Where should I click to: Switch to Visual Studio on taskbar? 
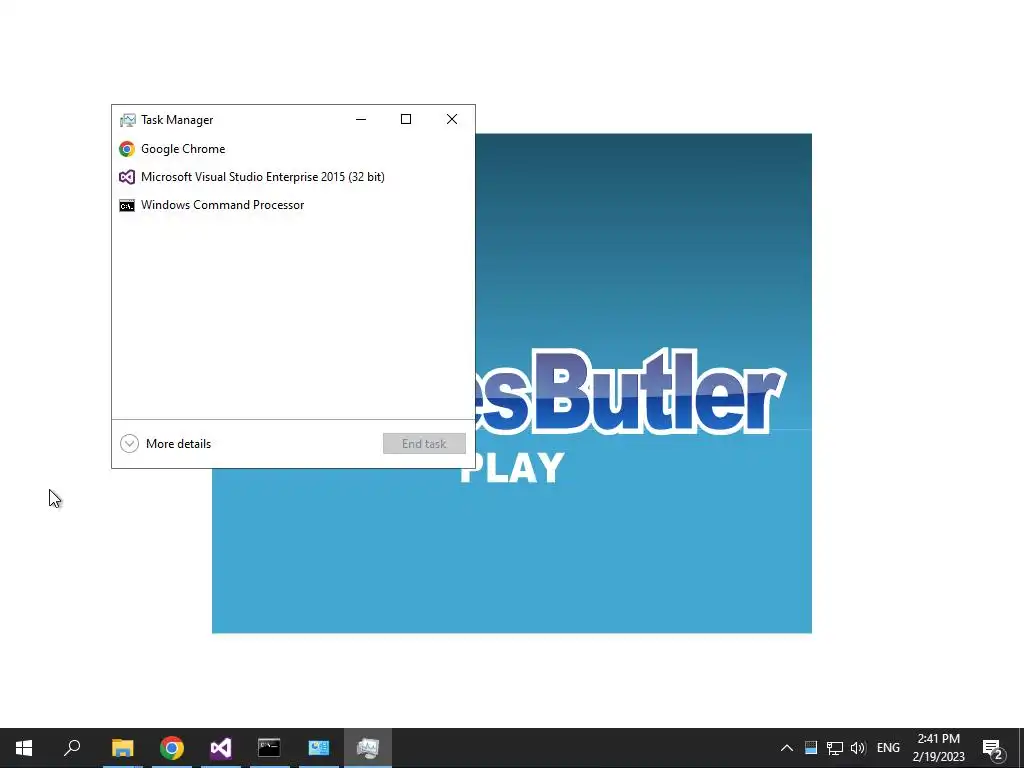pos(221,748)
